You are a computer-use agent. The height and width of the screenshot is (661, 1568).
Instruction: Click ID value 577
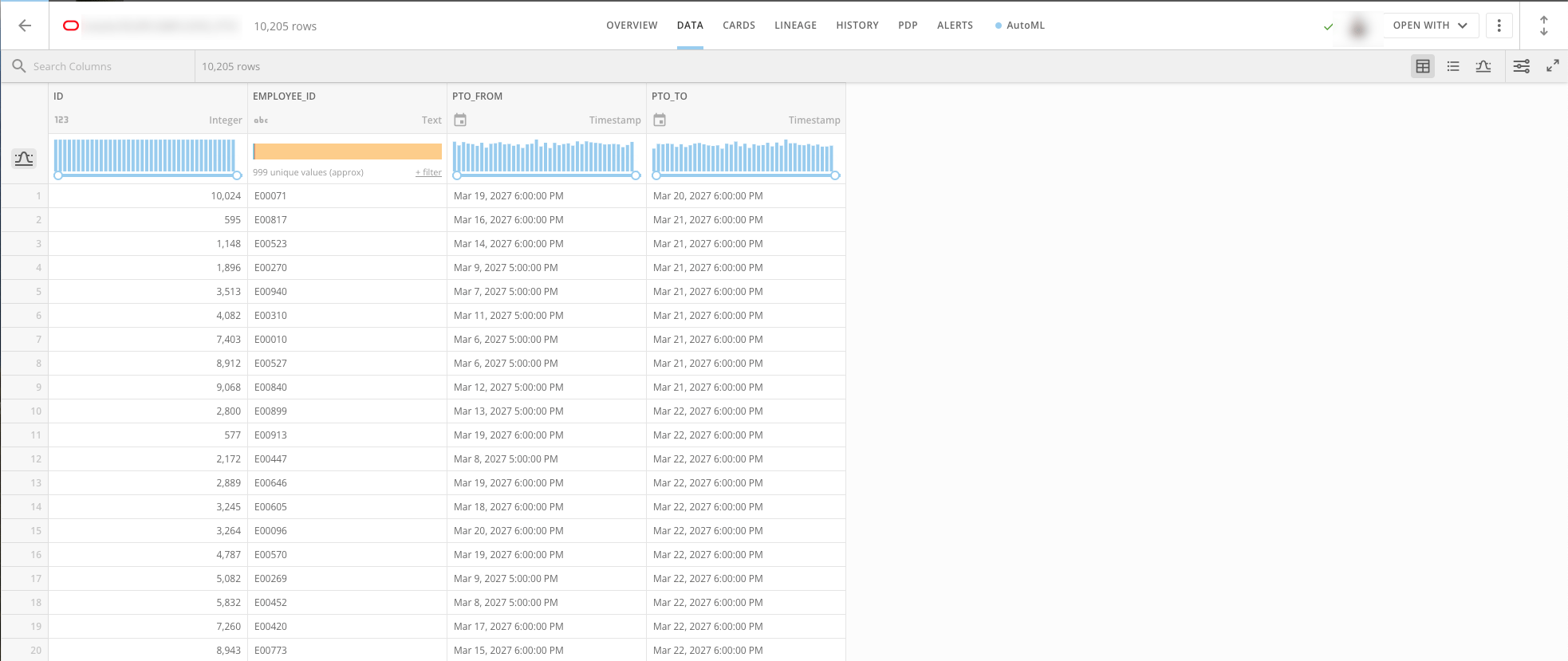(232, 435)
